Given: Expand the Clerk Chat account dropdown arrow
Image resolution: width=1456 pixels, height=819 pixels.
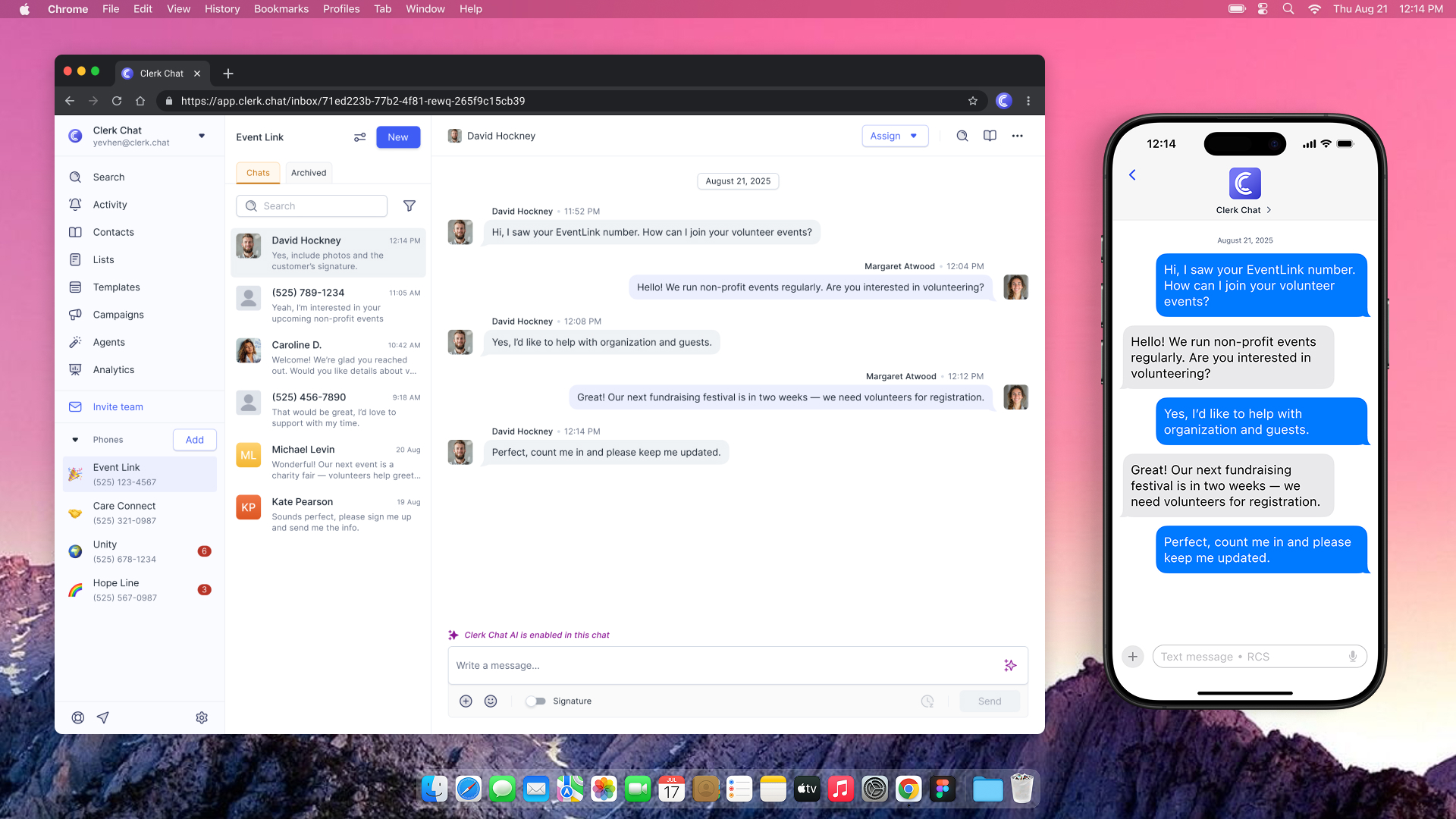Looking at the screenshot, I should [202, 136].
